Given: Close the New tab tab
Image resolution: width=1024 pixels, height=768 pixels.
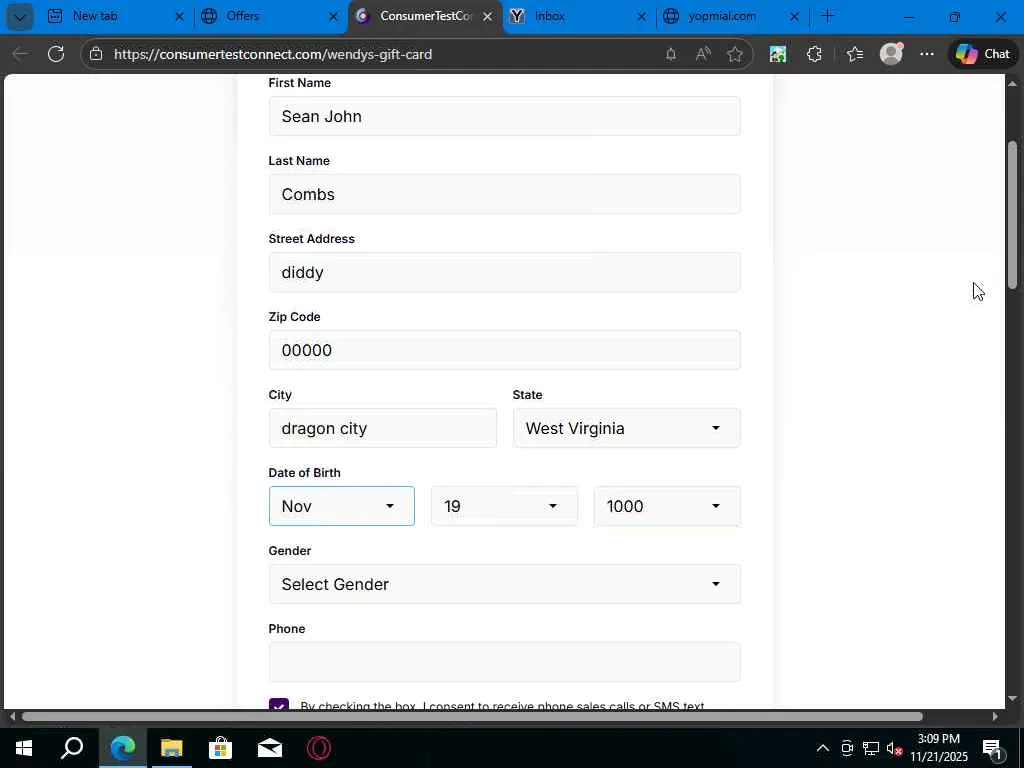Looking at the screenshot, I should pos(179,16).
